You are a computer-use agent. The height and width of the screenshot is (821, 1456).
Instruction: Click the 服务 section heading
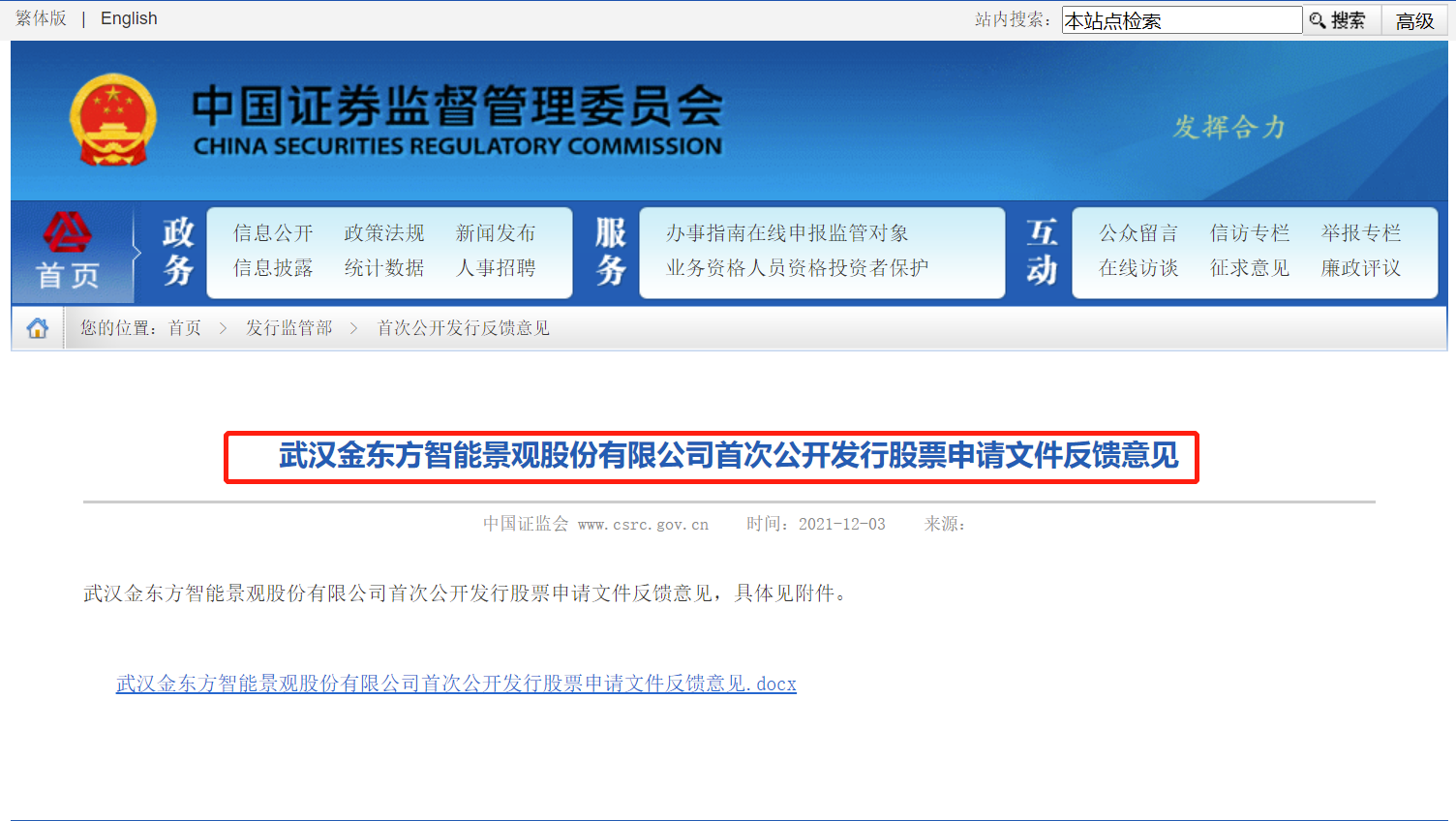click(611, 252)
